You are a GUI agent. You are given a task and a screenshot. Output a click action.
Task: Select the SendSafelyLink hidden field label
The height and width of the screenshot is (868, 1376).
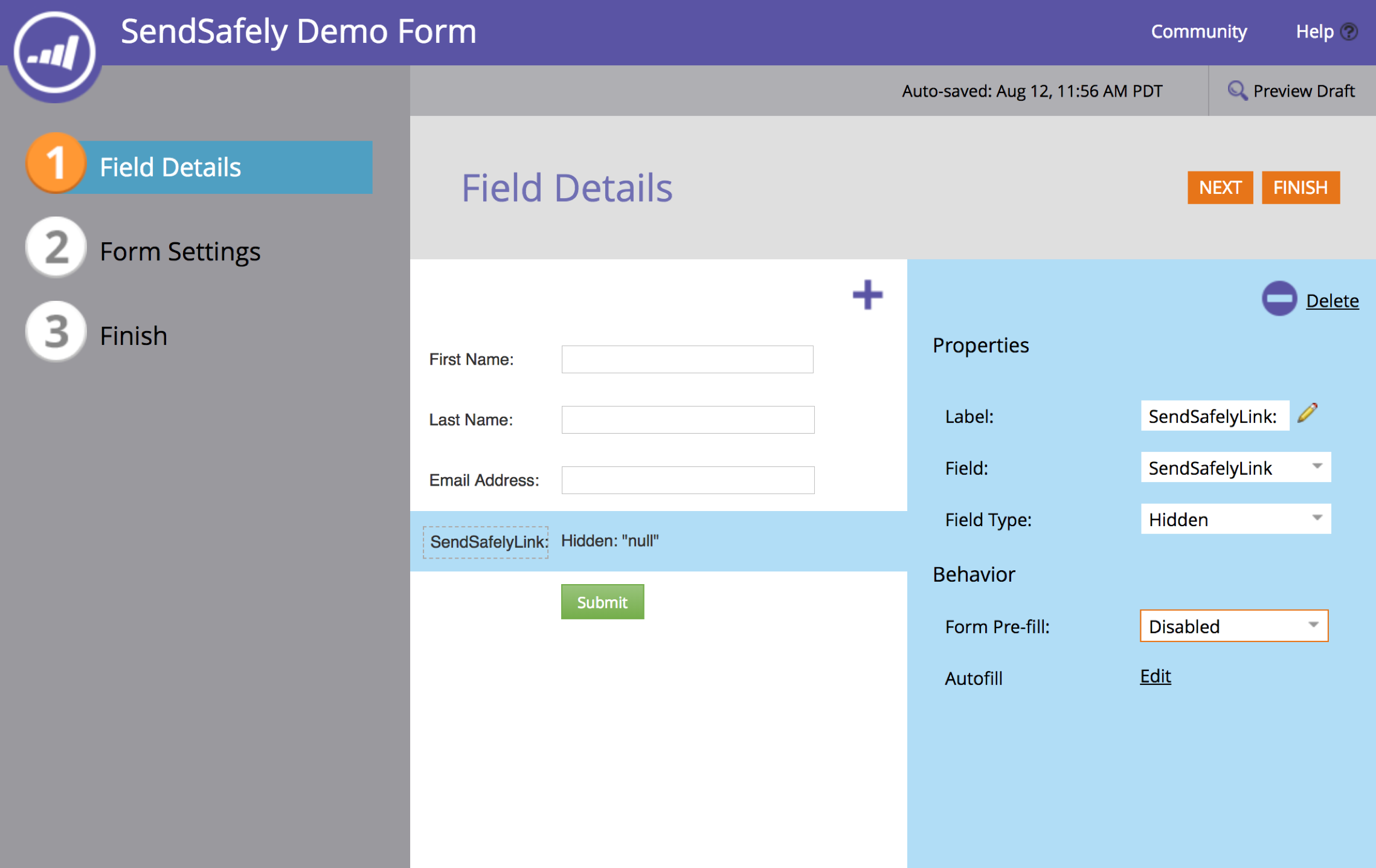[486, 542]
